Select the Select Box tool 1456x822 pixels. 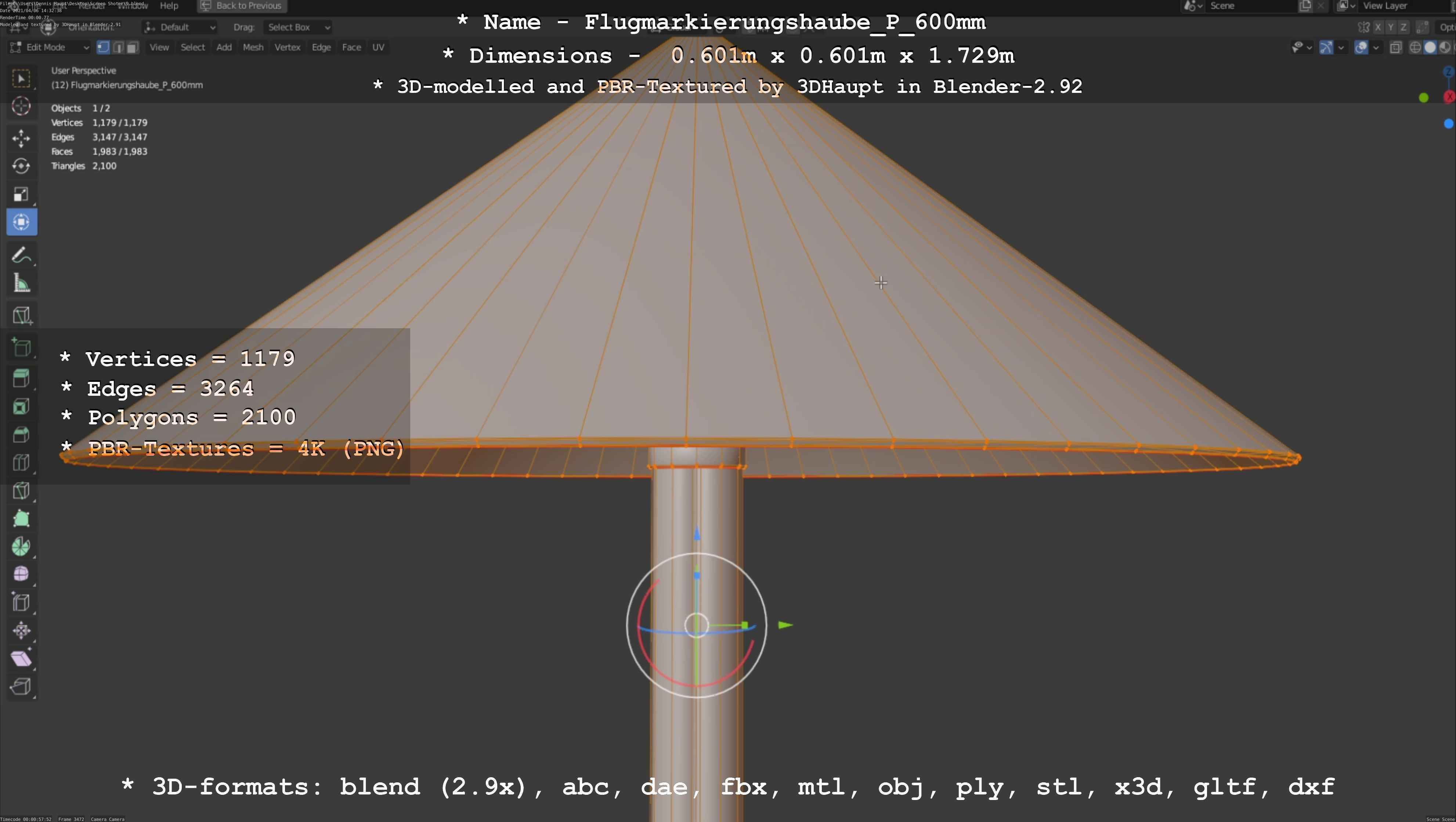click(21, 79)
